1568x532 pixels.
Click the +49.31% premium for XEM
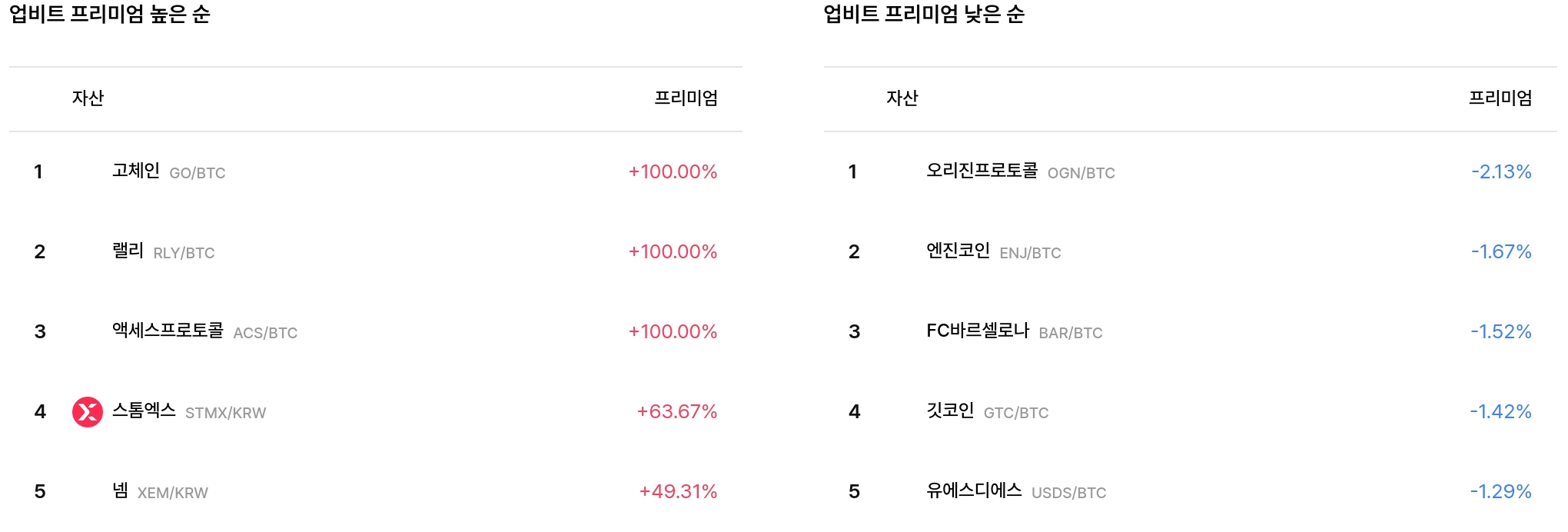click(678, 492)
